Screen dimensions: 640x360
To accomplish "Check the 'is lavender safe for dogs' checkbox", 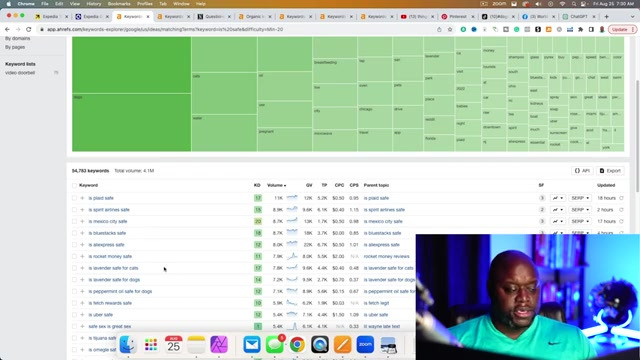I will point(74,280).
